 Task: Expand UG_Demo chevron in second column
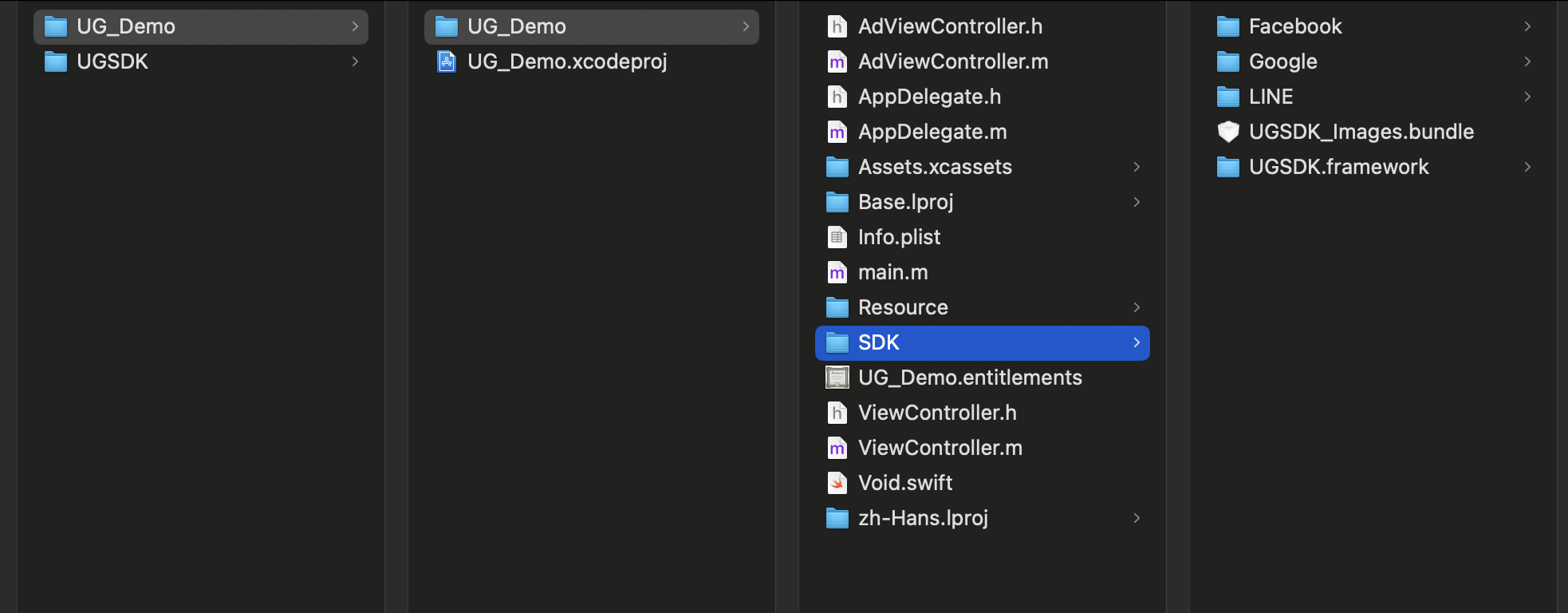click(746, 26)
